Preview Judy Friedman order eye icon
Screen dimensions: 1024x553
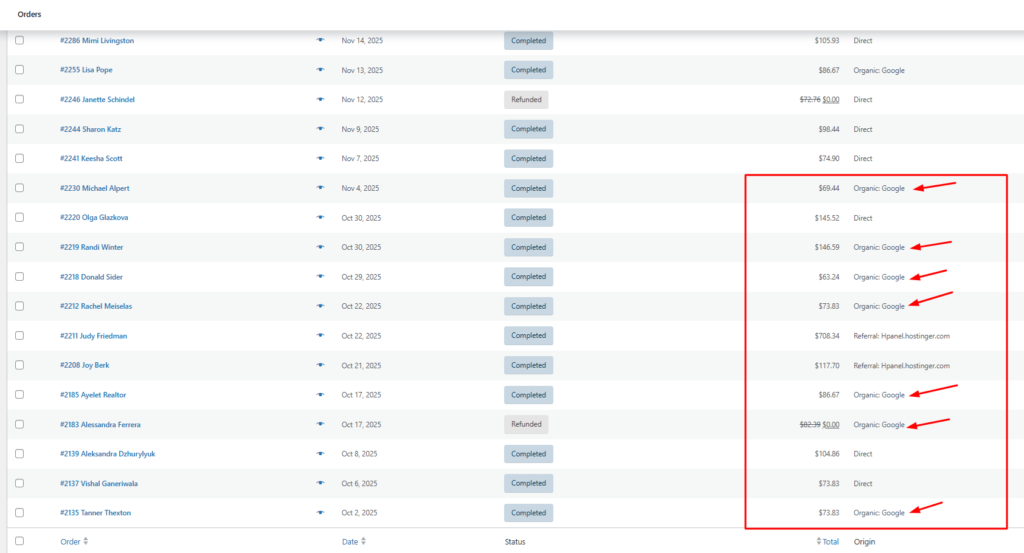pyautogui.click(x=320, y=335)
